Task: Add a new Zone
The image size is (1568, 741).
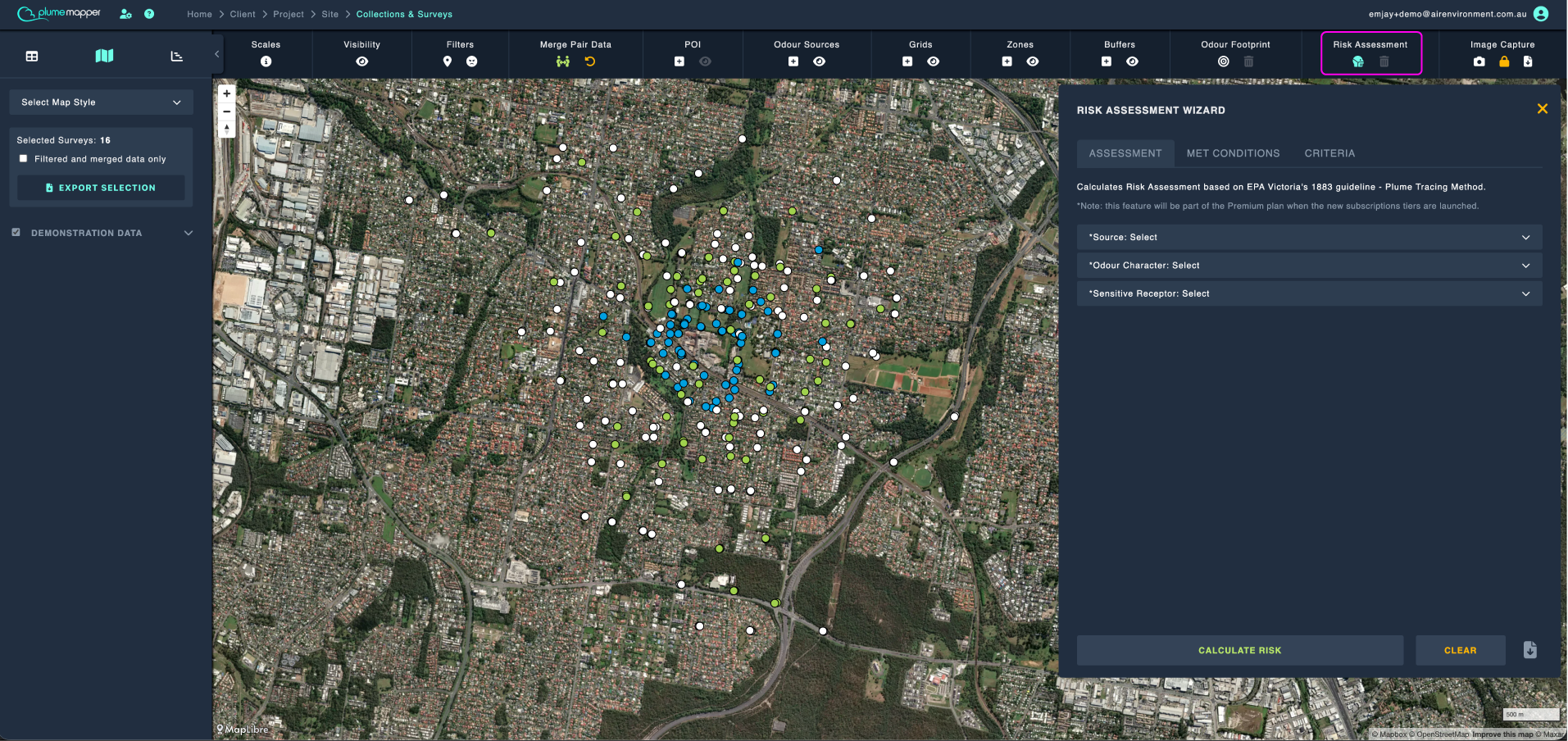Action: click(1007, 61)
